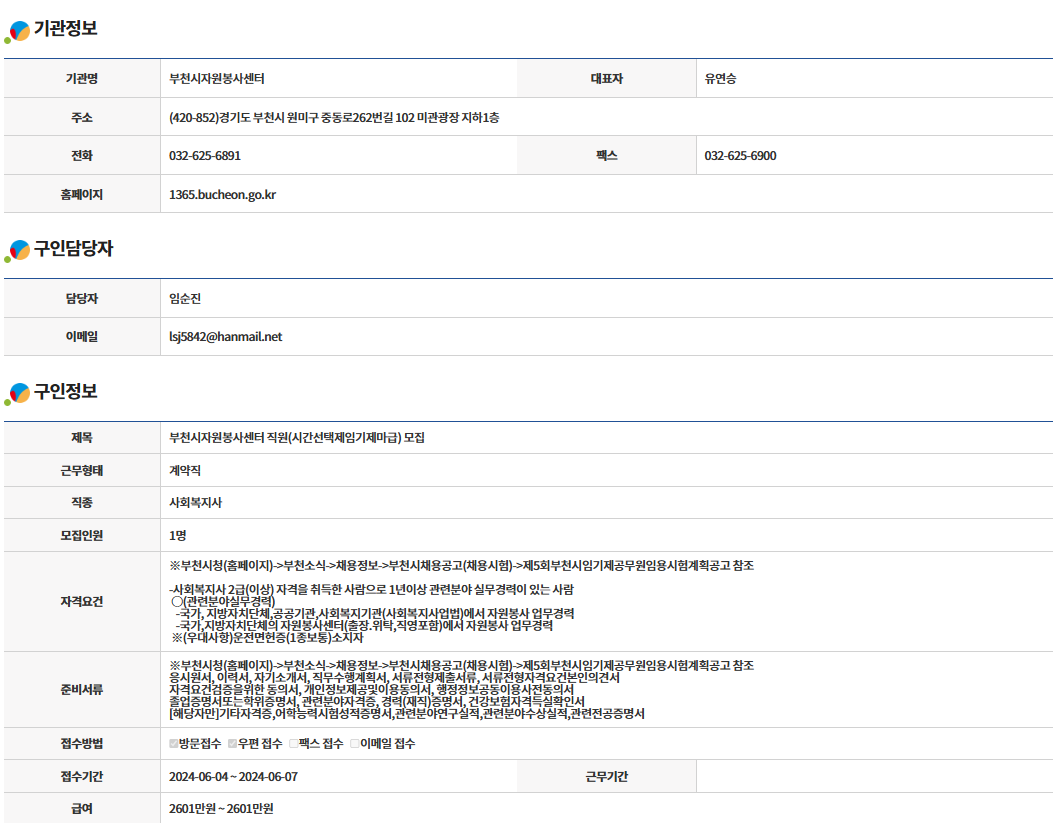Click the 근무형태 label cell
1060x823 pixels.
point(82,470)
